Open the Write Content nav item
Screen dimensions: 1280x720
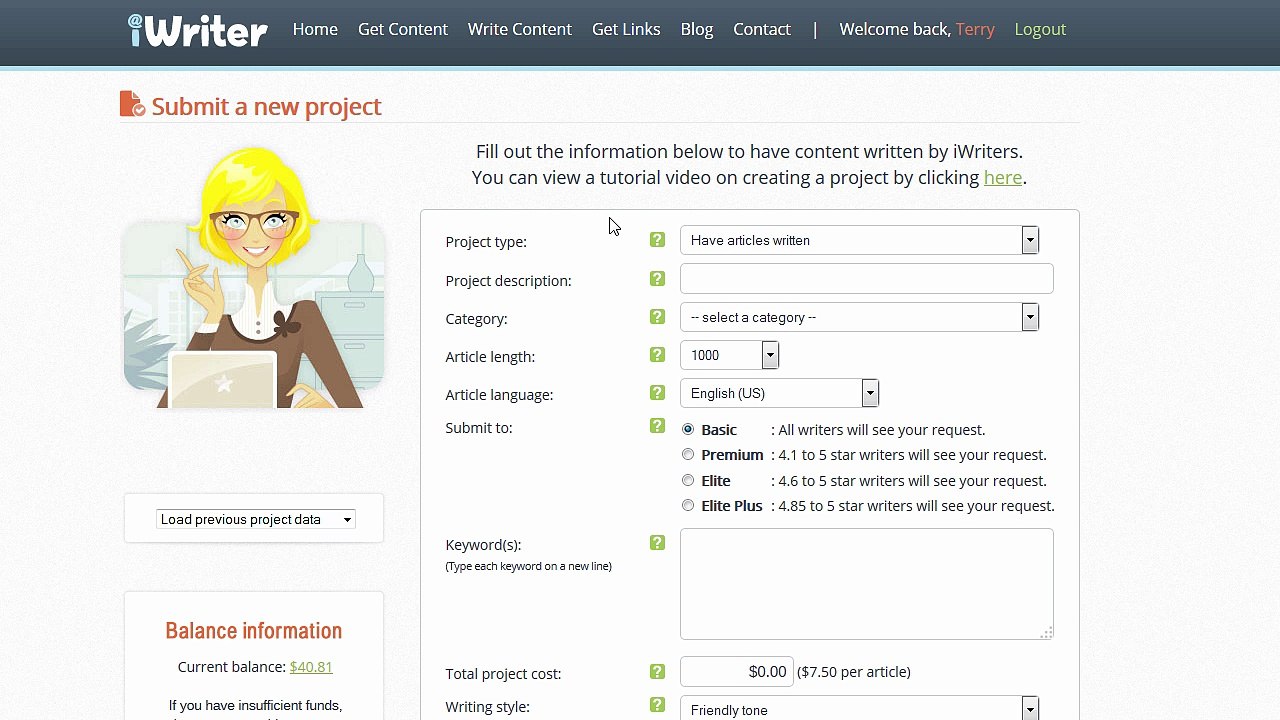point(520,29)
